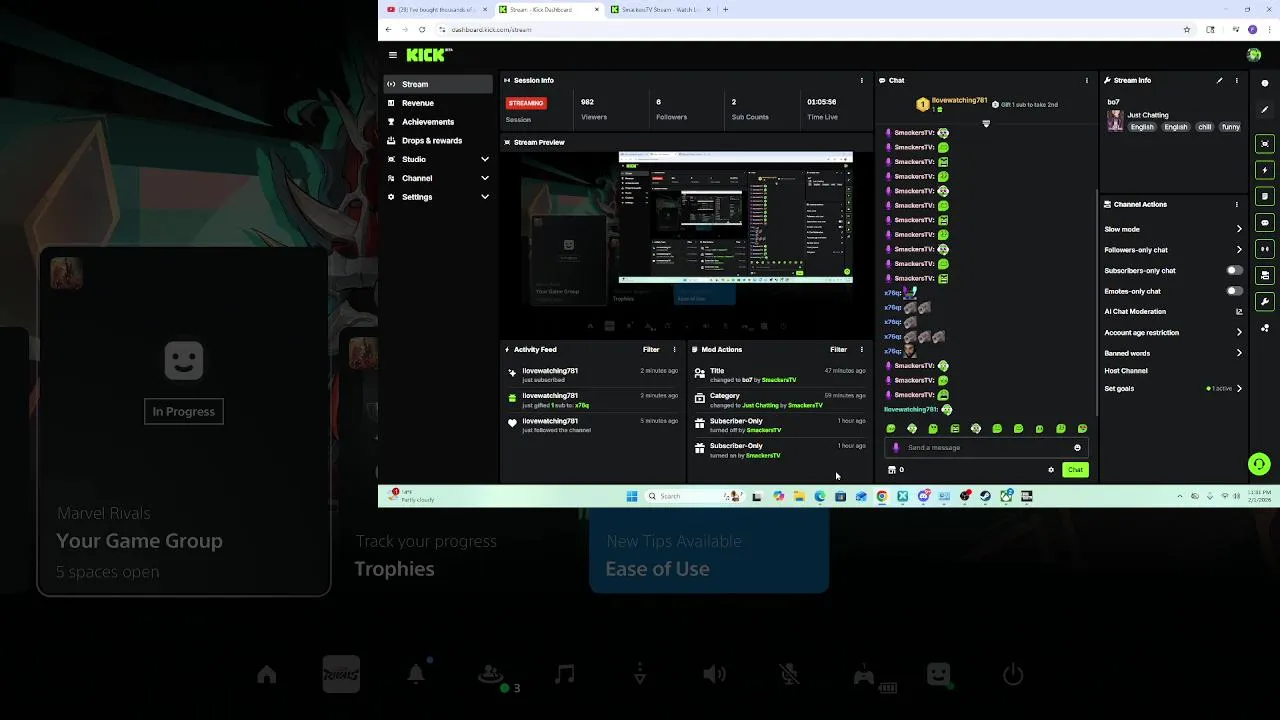Open chat settings gear icon
The height and width of the screenshot is (720, 1280).
point(1051,469)
